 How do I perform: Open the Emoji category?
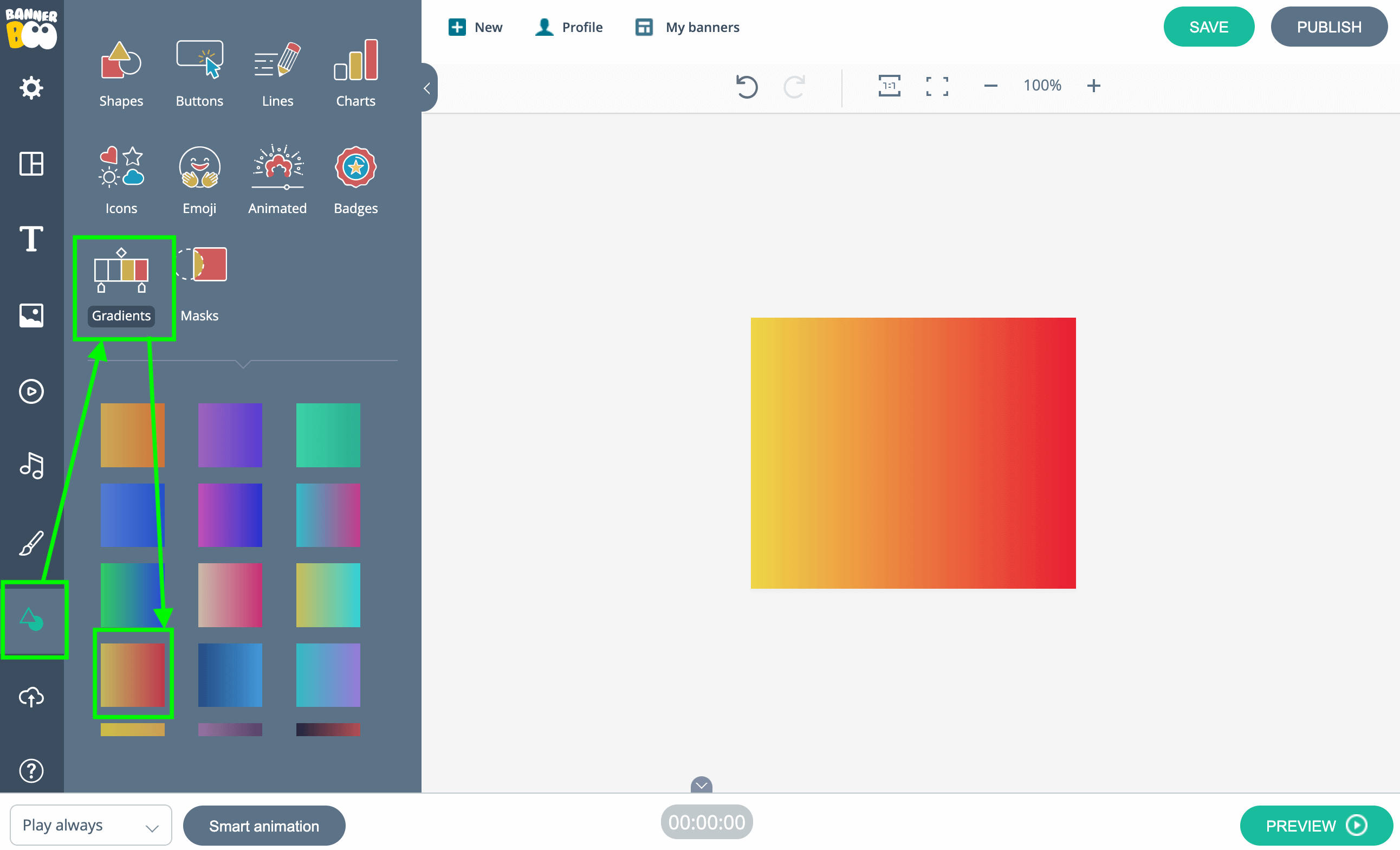(x=199, y=181)
